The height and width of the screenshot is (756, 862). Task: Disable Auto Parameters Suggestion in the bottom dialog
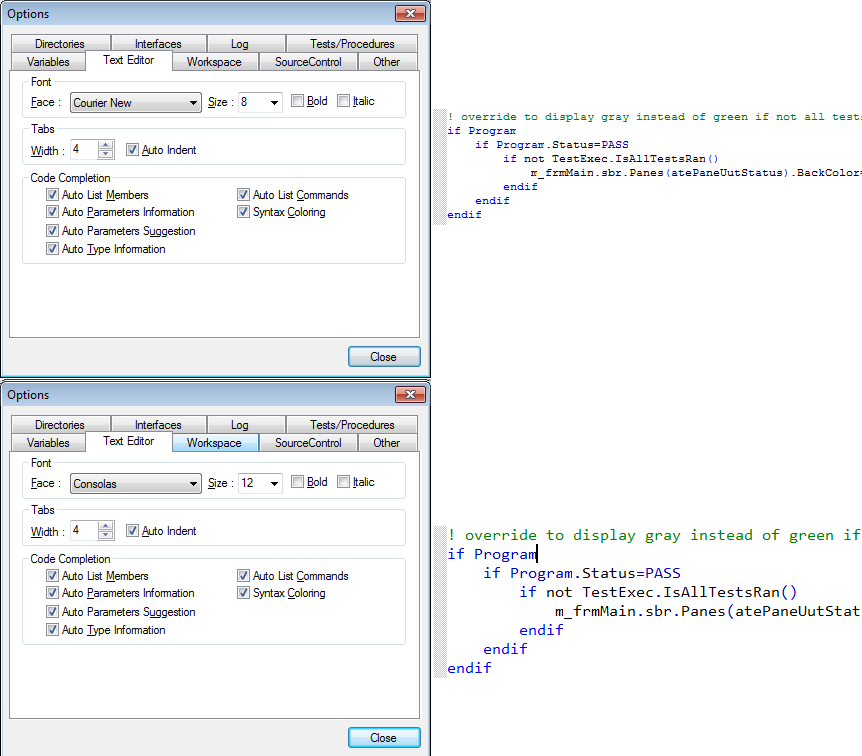52,611
